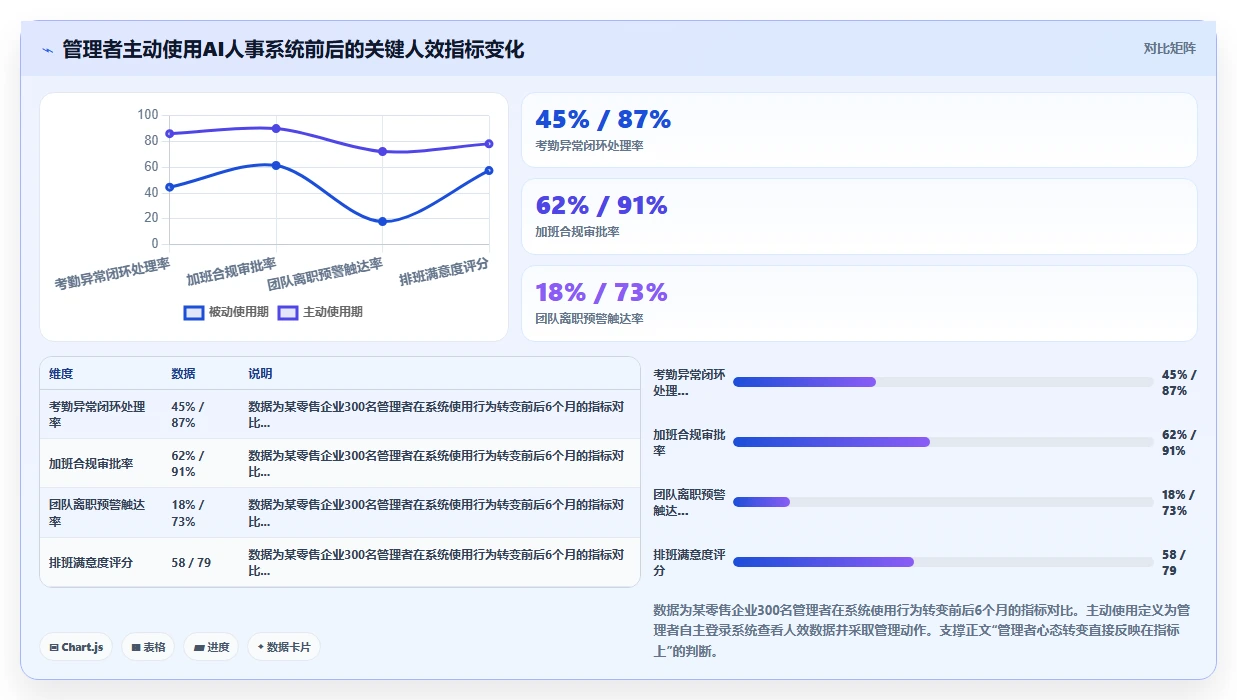Image resolution: width=1237 pixels, height=700 pixels.
Task: Click the footnote paragraph starting 数据为某零售企业
Action: pyautogui.click(x=921, y=630)
